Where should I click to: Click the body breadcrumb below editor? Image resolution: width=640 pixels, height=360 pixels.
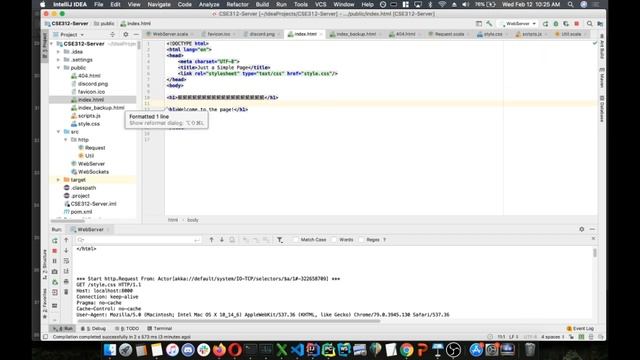[x=193, y=220]
